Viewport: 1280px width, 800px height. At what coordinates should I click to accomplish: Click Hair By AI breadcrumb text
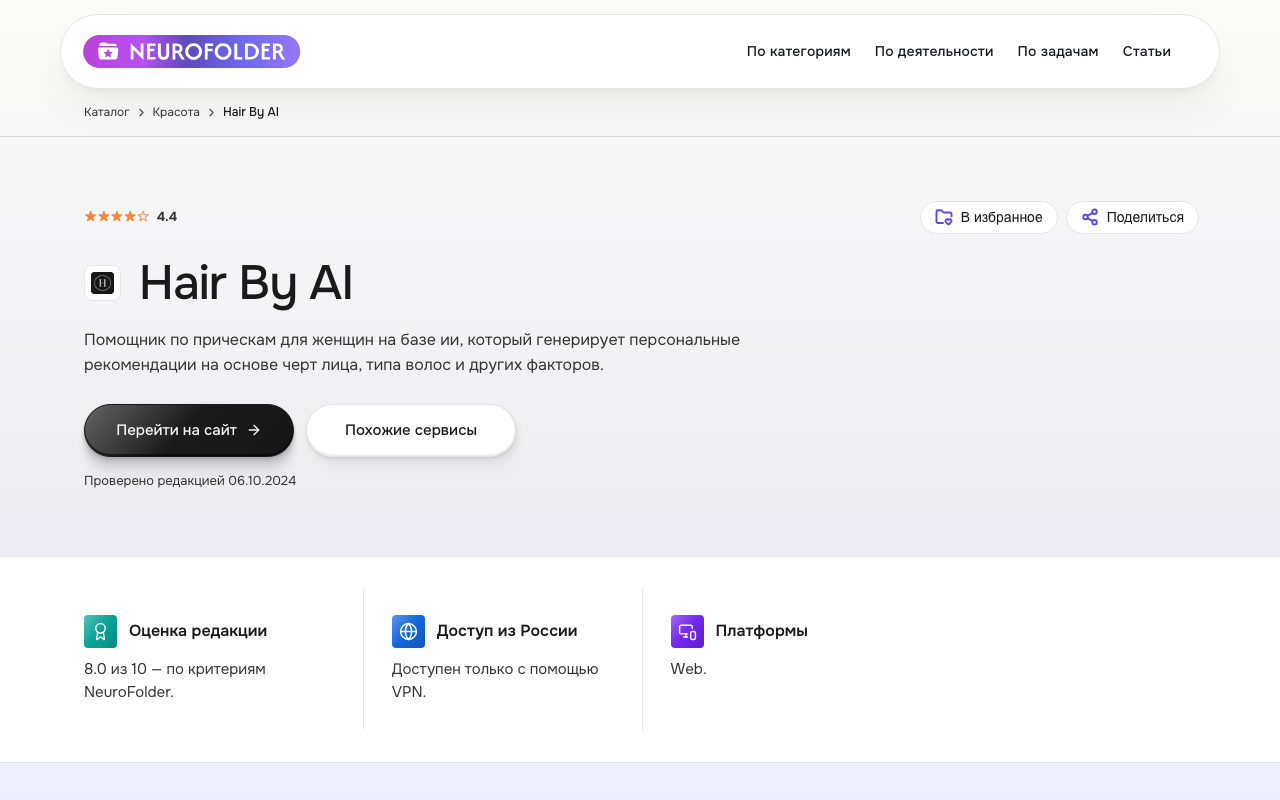(251, 112)
